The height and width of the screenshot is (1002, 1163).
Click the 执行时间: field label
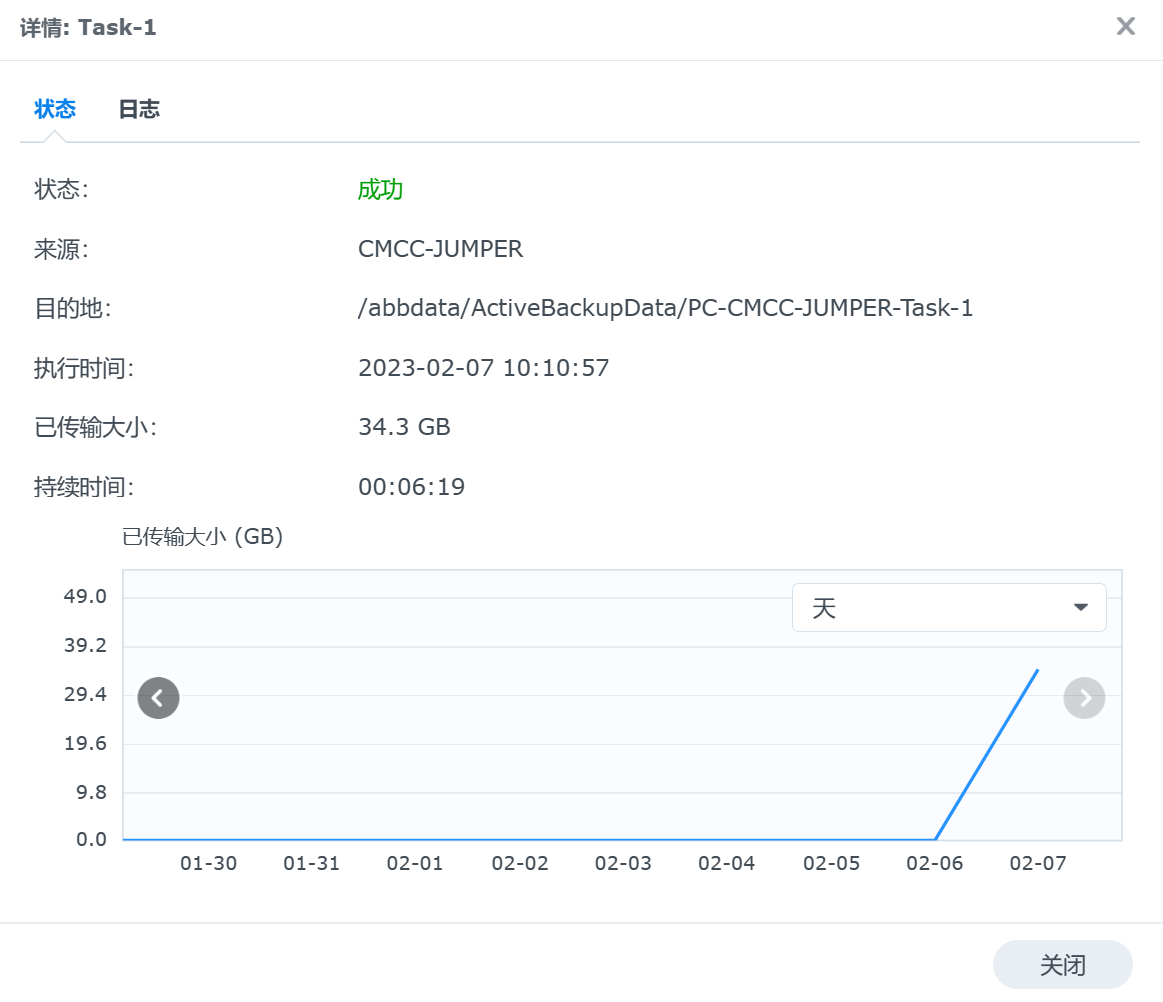[x=84, y=368]
